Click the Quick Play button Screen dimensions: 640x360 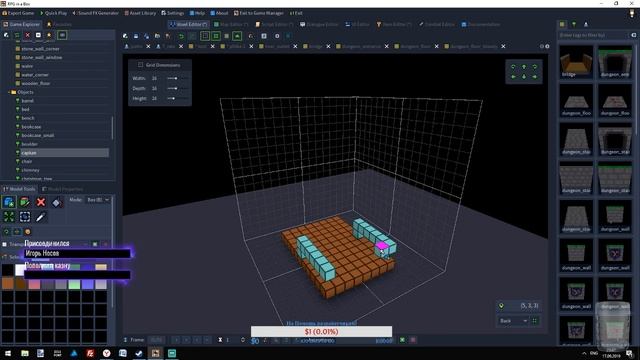pos(53,13)
